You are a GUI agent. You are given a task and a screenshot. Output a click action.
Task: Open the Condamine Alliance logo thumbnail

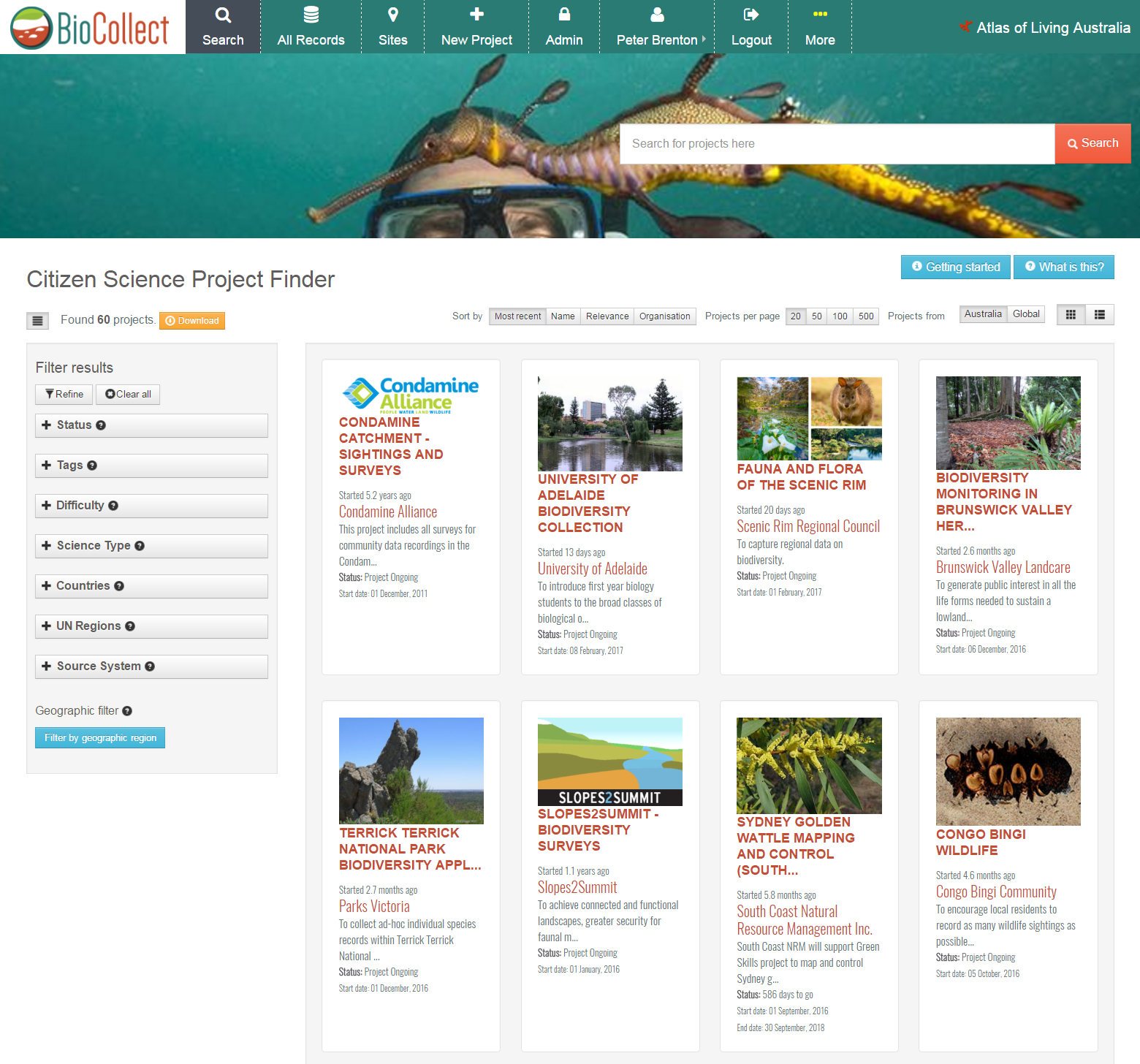tap(411, 395)
